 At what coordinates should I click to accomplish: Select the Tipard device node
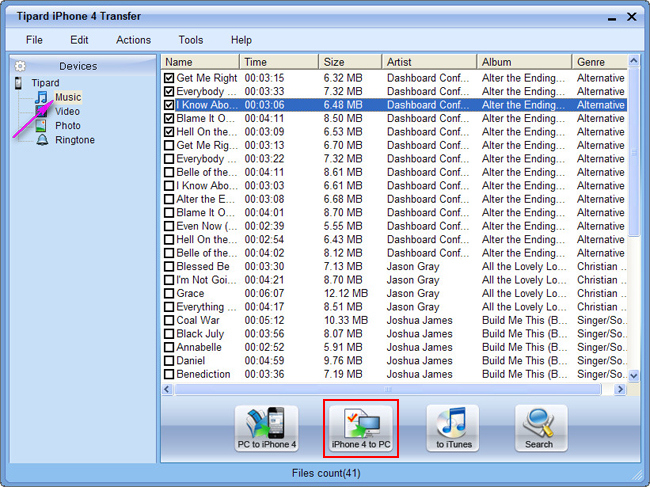click(45, 83)
